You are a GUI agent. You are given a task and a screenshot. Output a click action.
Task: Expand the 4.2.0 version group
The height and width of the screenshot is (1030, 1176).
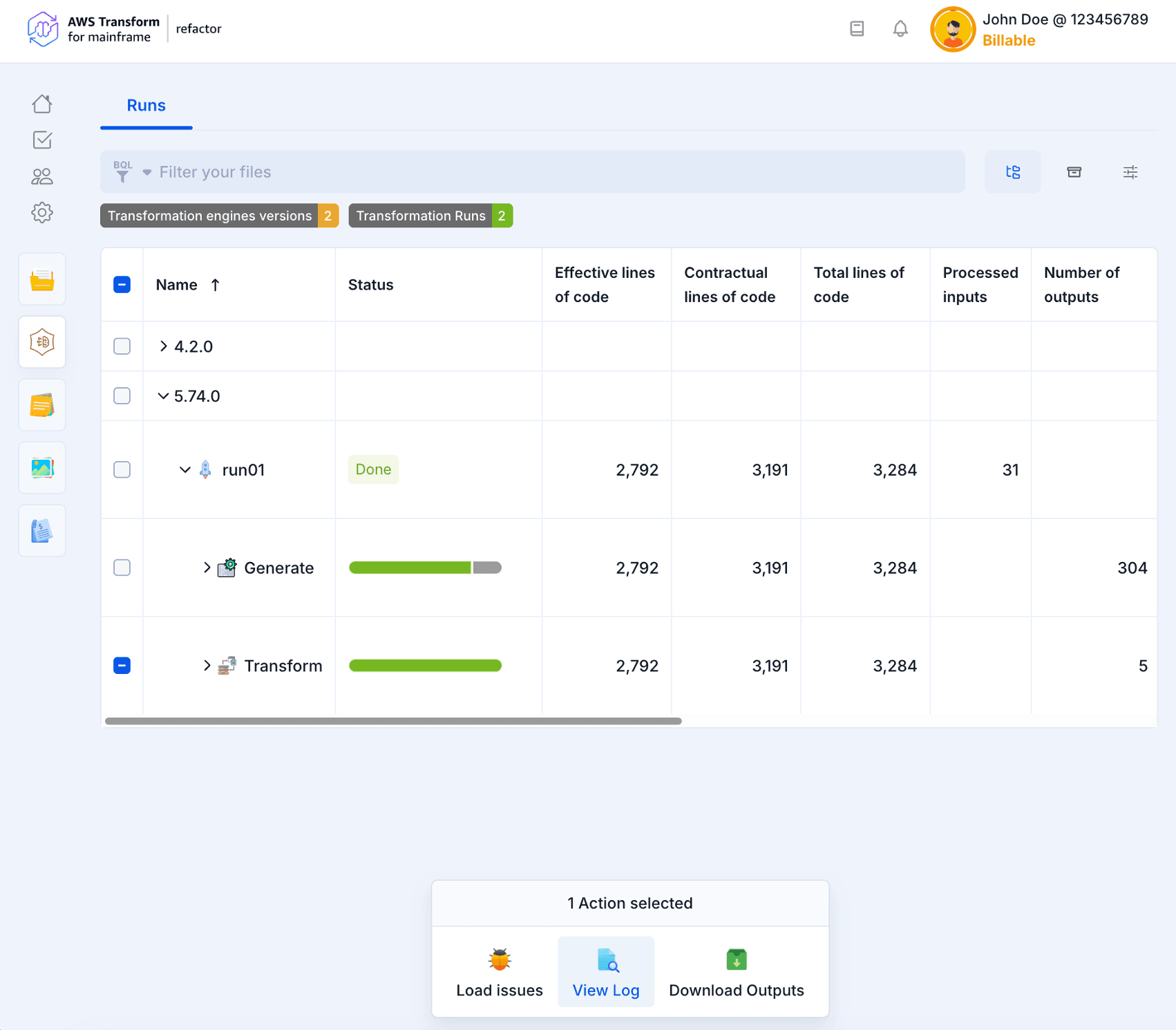click(164, 346)
